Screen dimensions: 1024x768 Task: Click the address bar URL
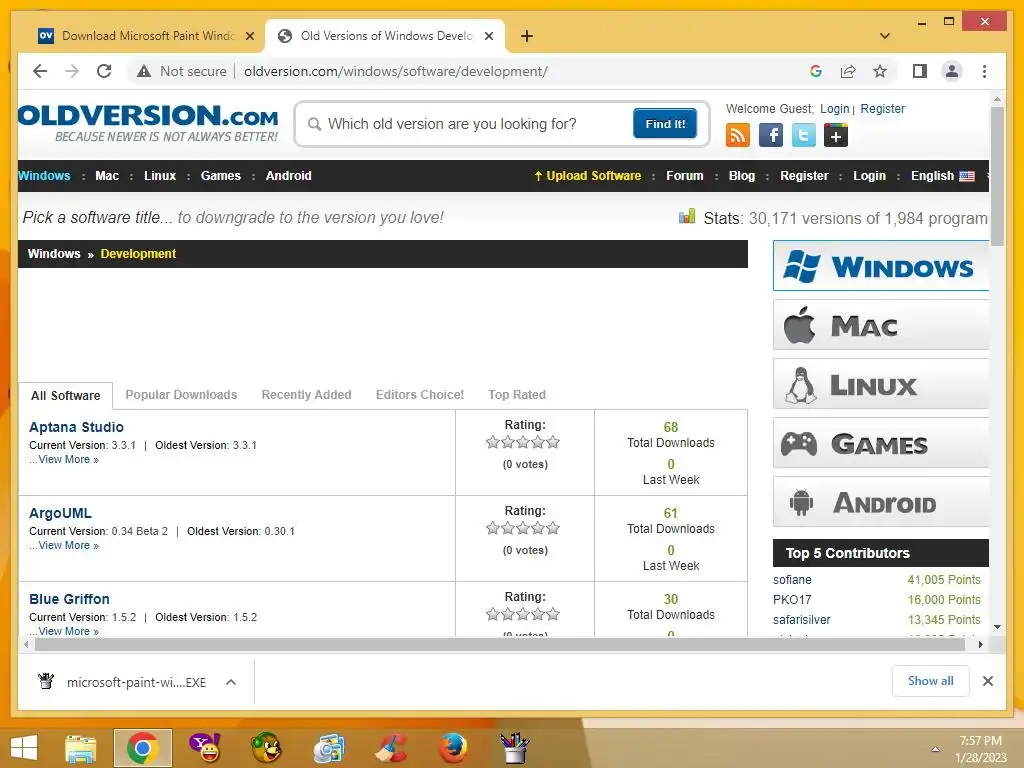396,71
